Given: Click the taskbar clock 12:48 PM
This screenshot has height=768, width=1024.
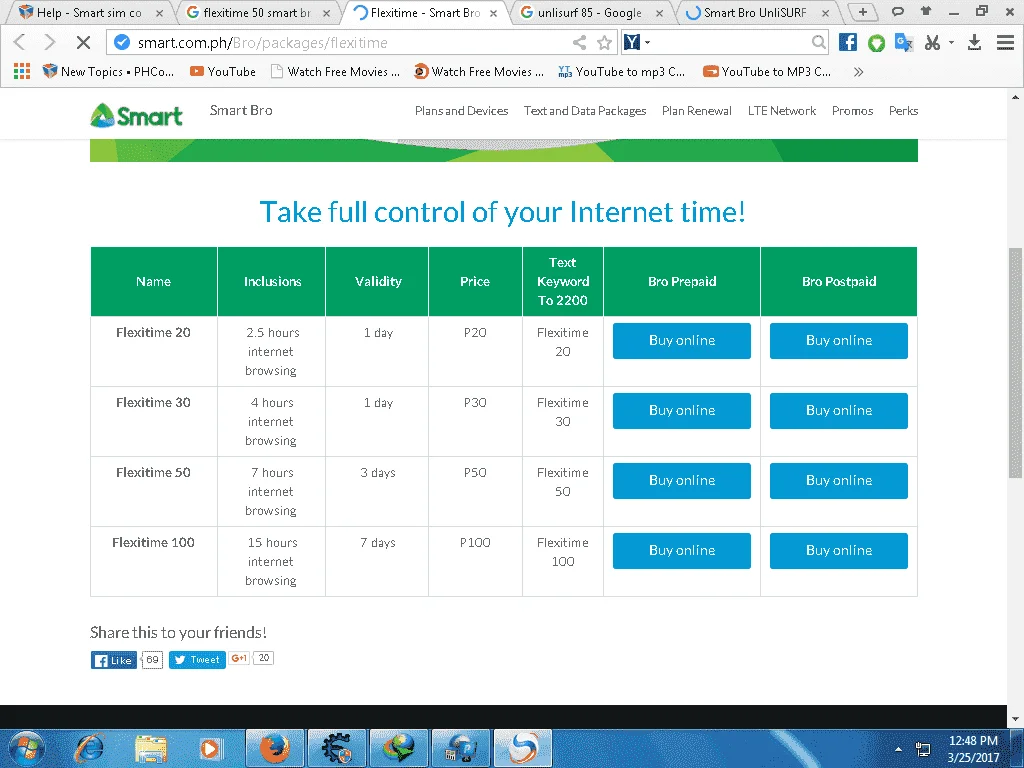Looking at the screenshot, I should tap(972, 741).
